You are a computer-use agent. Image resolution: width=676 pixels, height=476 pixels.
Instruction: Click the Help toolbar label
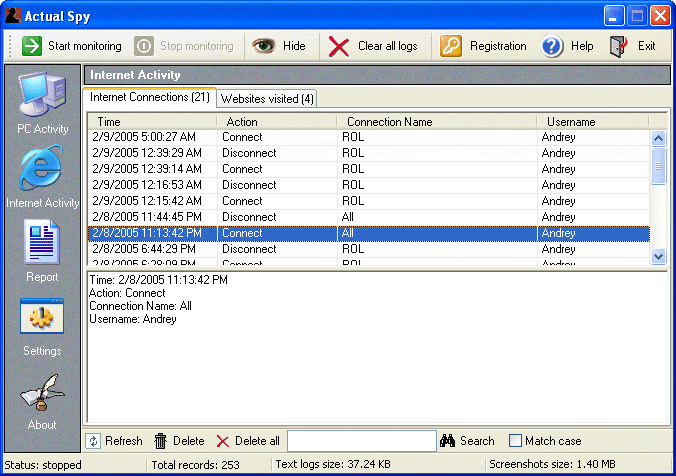tap(582, 46)
